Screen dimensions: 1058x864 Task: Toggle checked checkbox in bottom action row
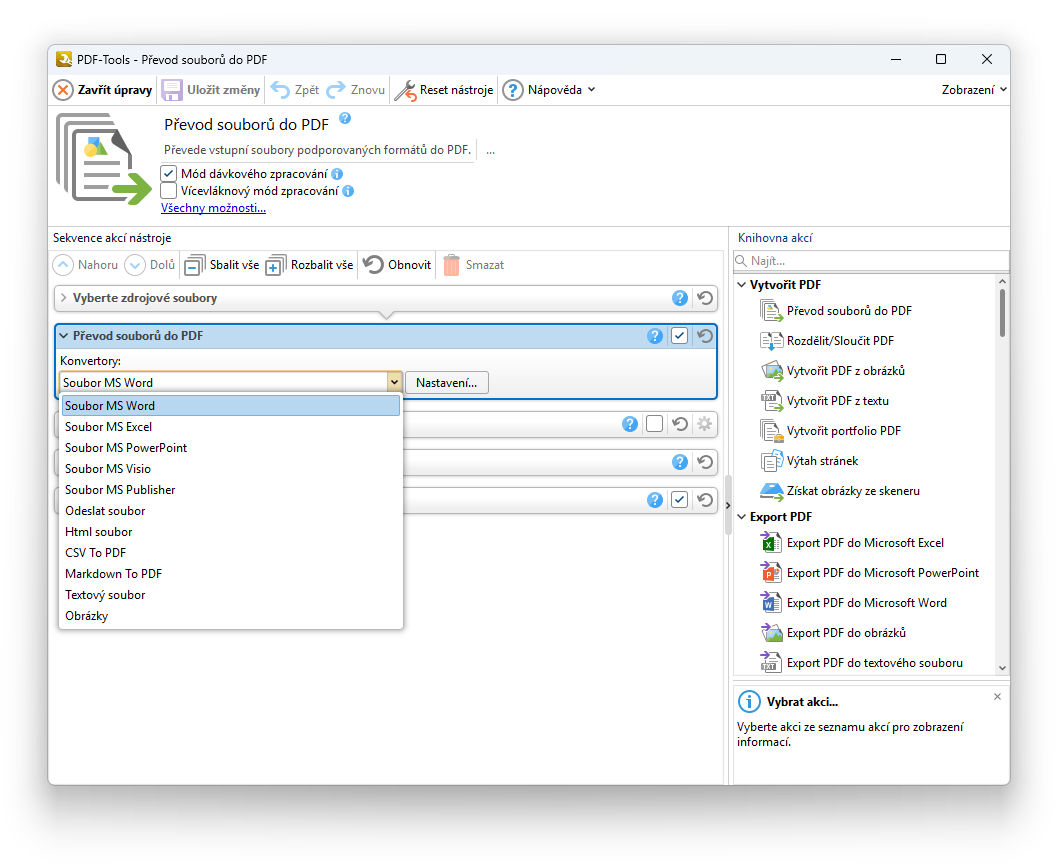click(x=679, y=500)
